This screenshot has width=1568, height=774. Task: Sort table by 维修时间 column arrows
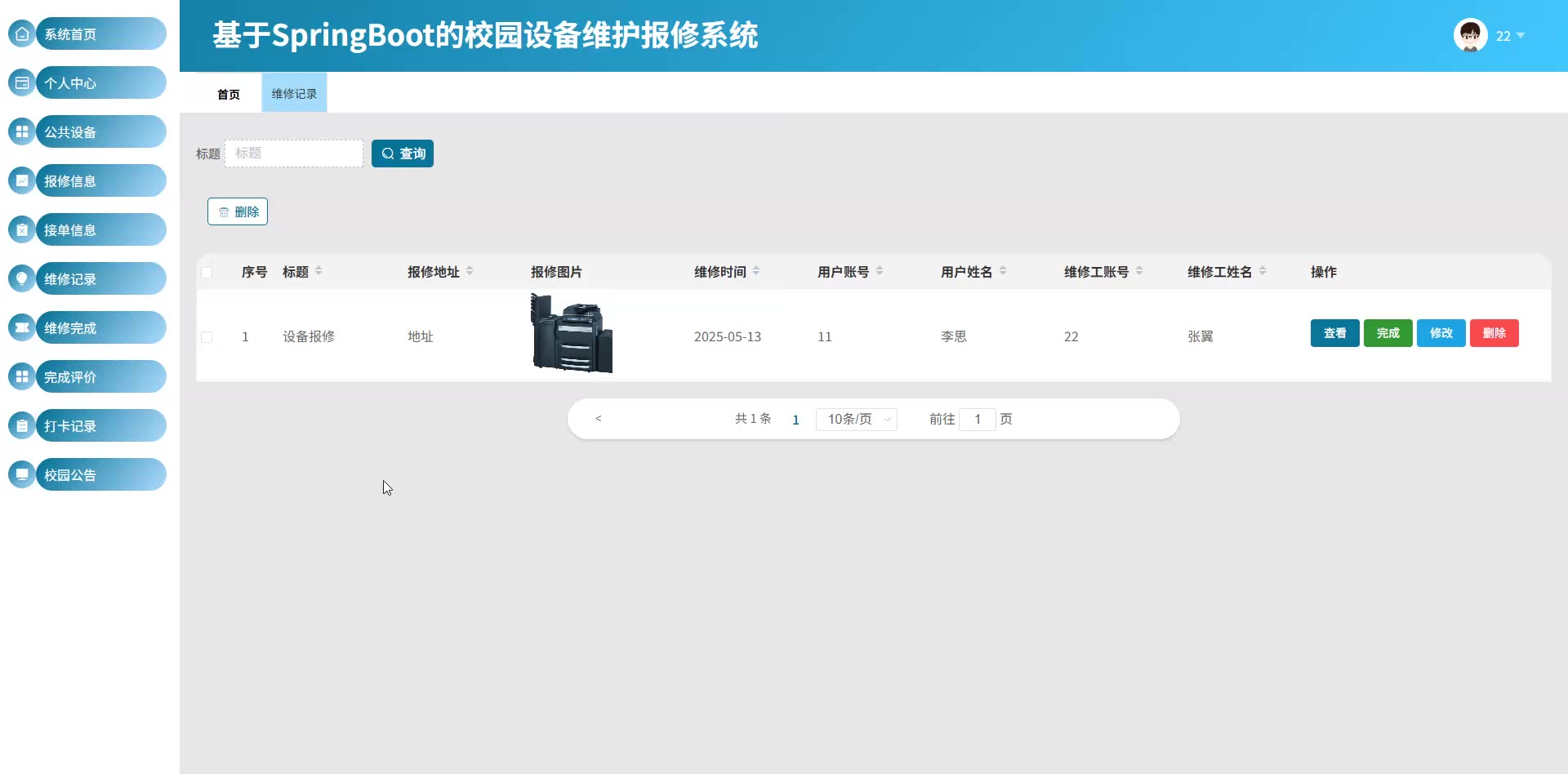click(756, 271)
